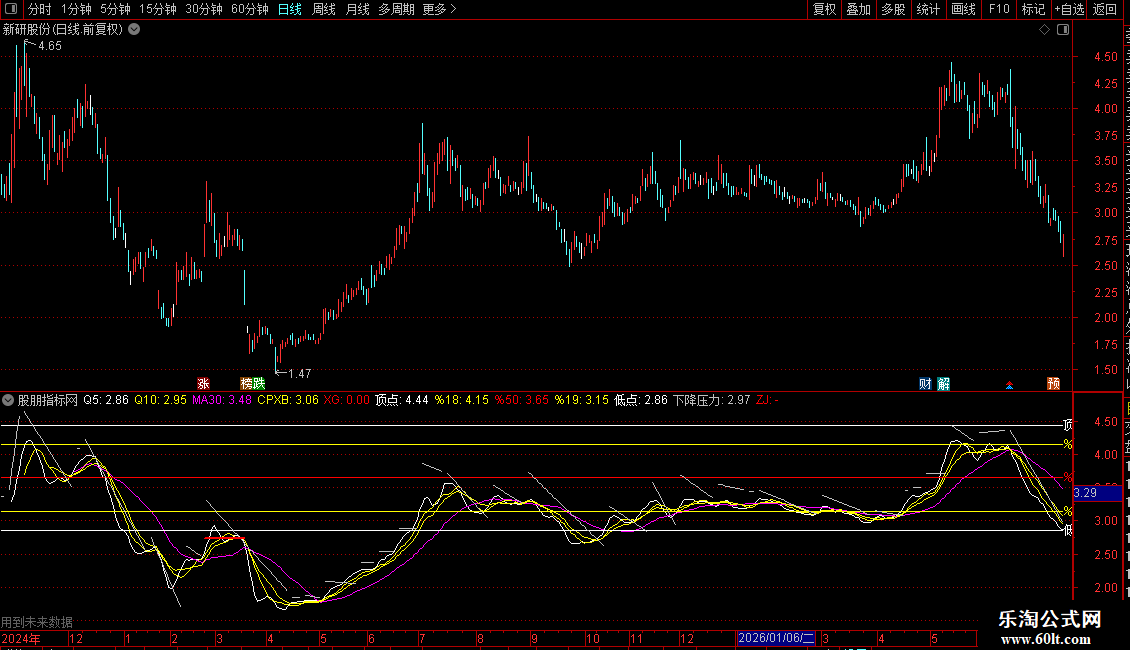
Task: Click the 顶点: 4.44 value
Action: point(401,400)
